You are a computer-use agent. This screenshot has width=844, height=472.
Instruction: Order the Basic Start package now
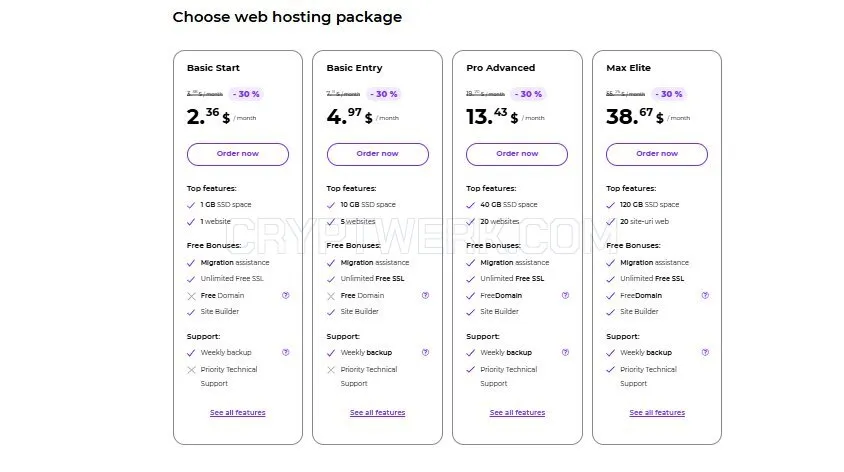(x=238, y=154)
